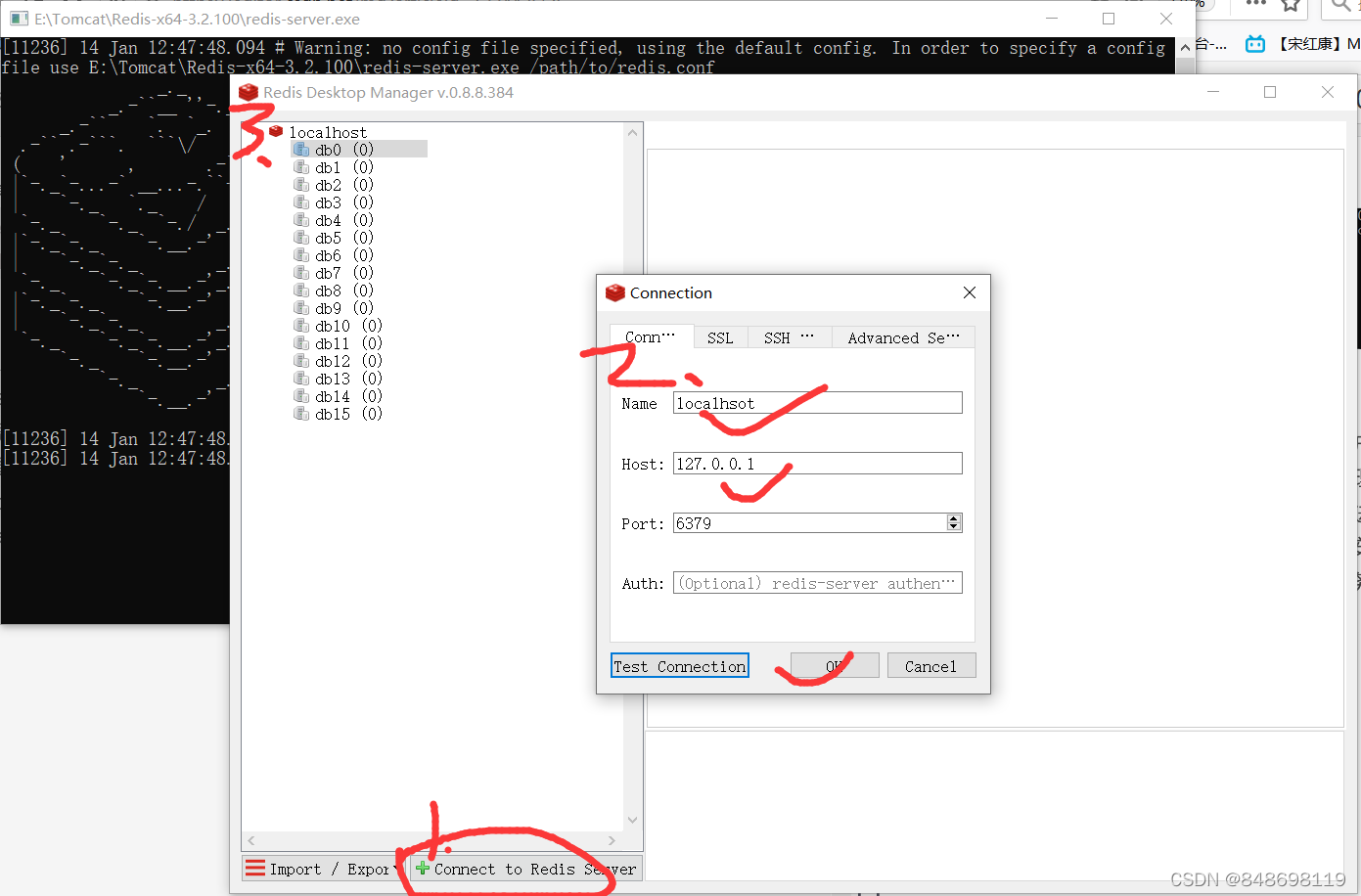Click tree panel scroll up arrow
Image resolution: width=1361 pixels, height=896 pixels.
633,133
